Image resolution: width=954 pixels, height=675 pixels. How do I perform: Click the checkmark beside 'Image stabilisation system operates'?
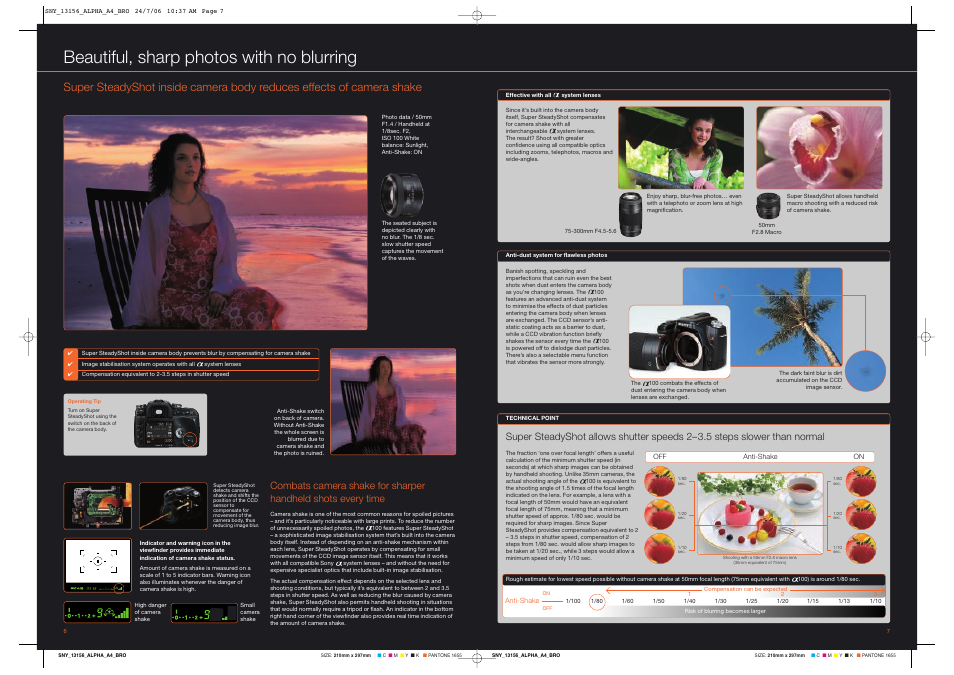(70, 364)
